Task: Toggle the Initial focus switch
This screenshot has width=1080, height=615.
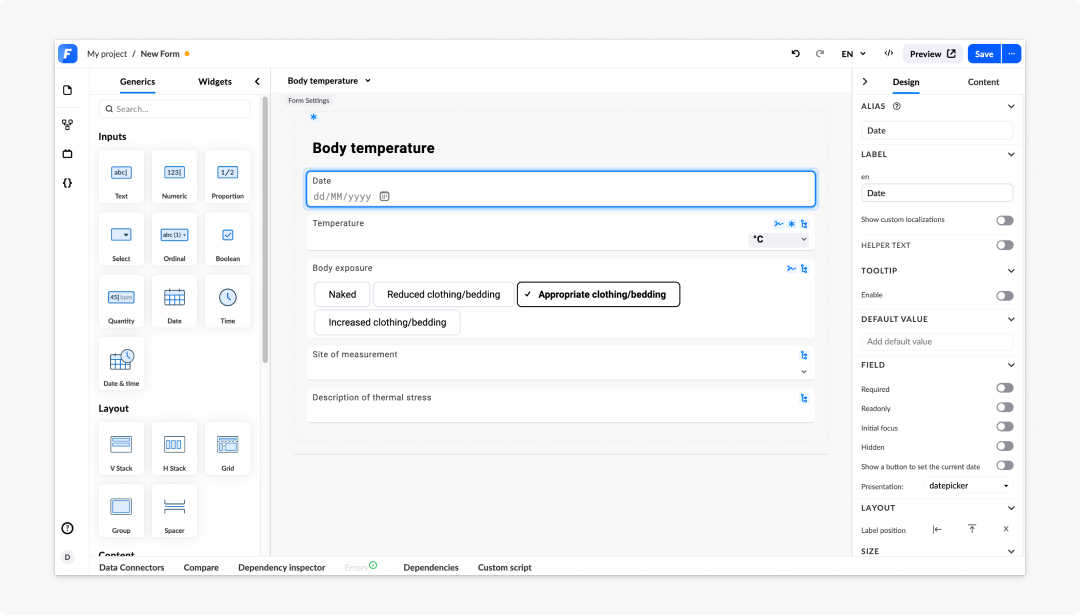Action: click(1005, 427)
